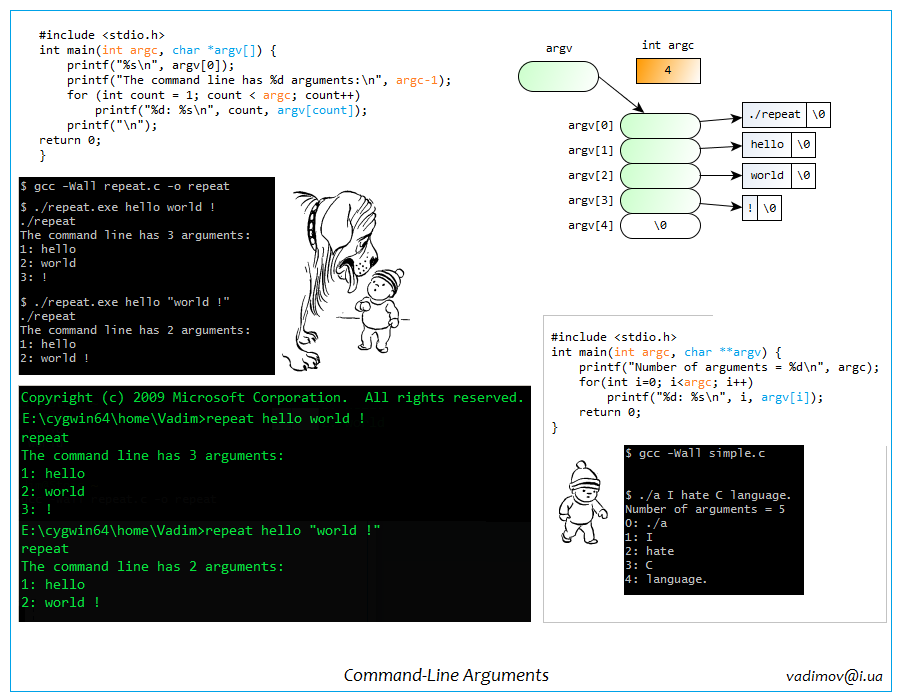This screenshot has height=700, width=900.
Task: Click '3: !' in the green terminal
Action: point(37,509)
